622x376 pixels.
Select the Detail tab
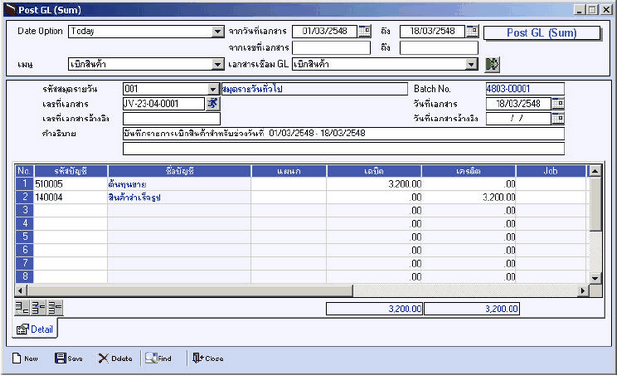click(x=35, y=329)
